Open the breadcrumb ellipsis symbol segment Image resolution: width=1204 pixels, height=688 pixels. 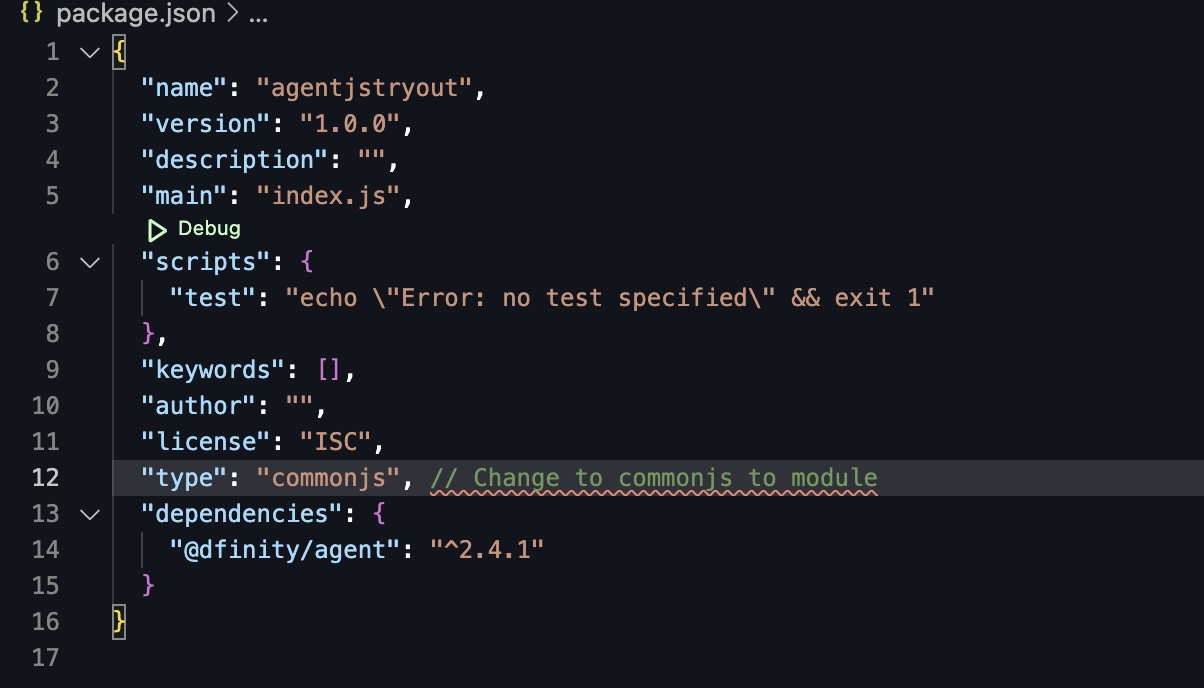[x=257, y=16]
